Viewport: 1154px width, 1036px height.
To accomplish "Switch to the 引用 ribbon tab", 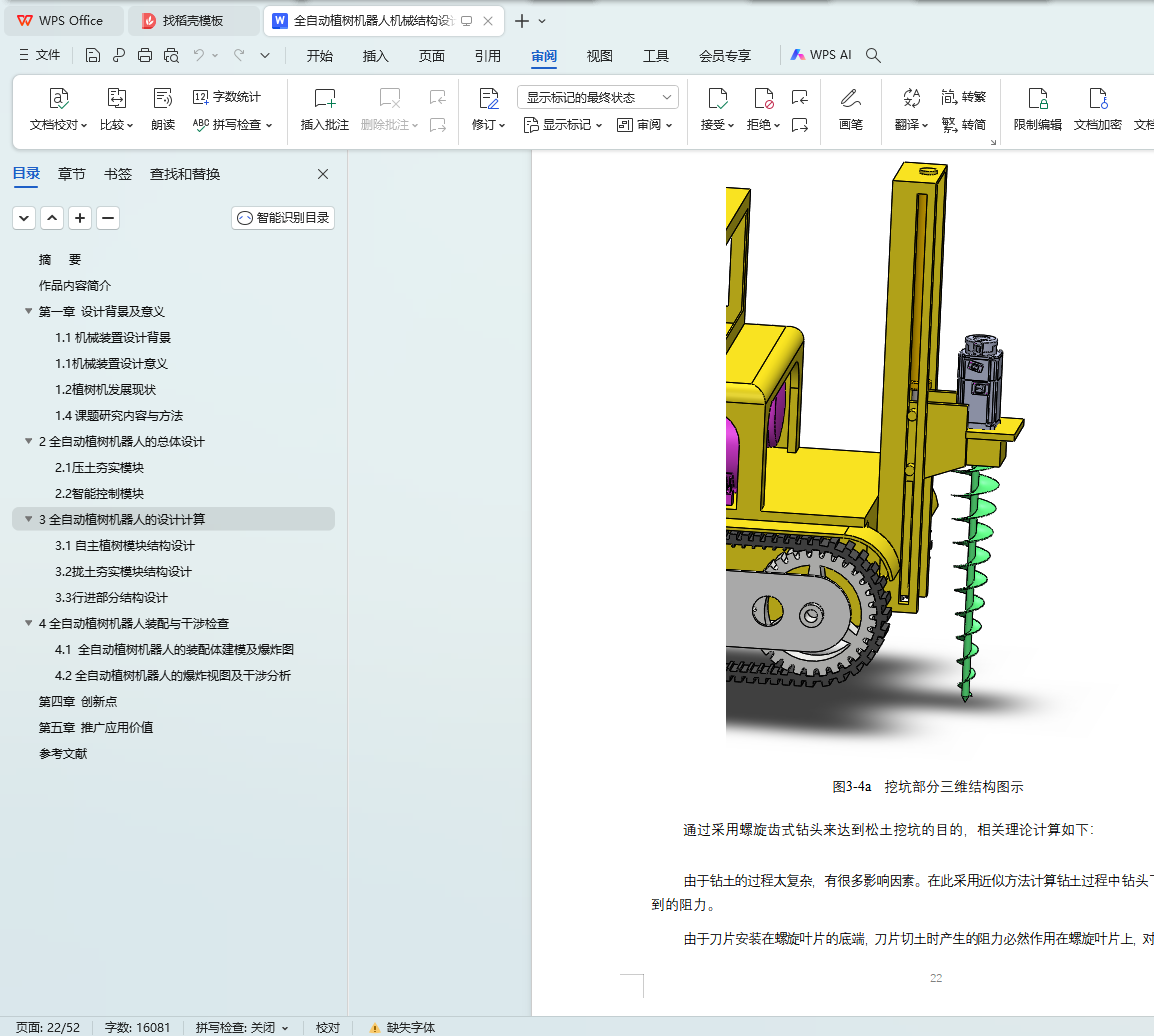I will [487, 56].
